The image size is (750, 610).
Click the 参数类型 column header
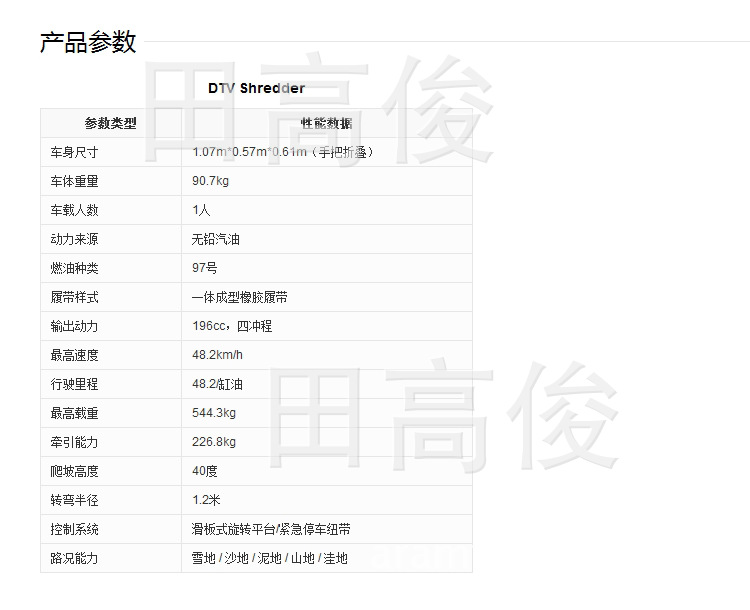(x=110, y=123)
